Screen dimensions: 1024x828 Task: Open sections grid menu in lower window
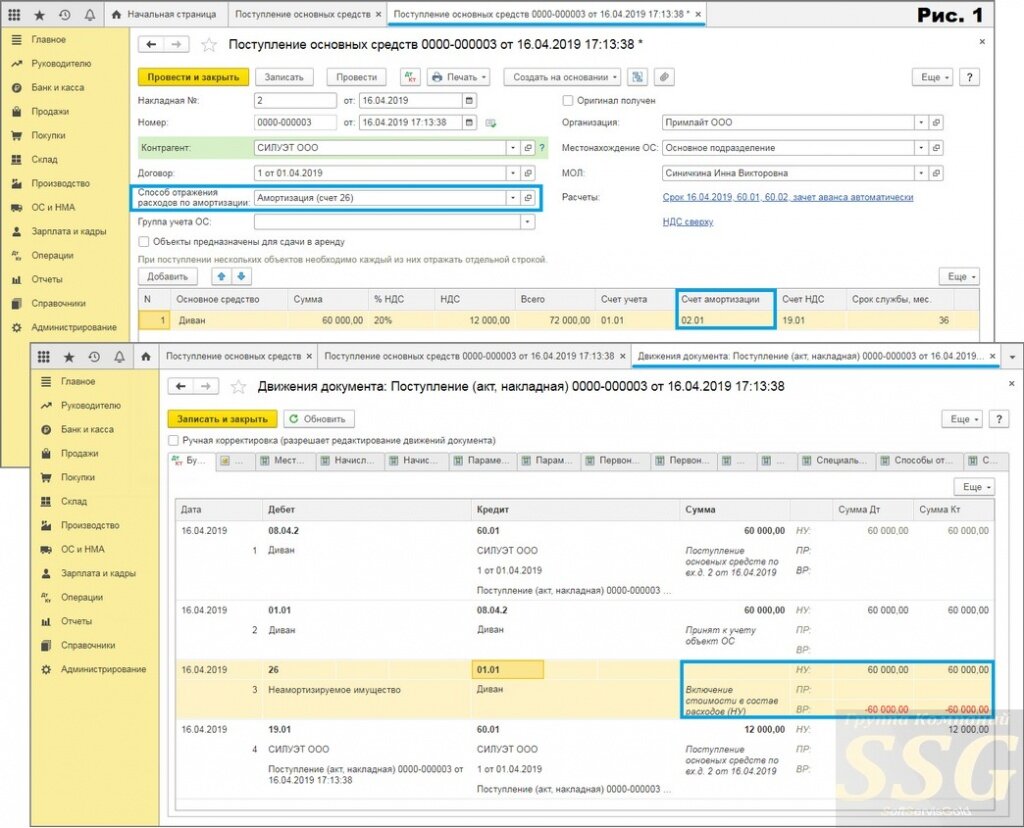click(x=44, y=357)
